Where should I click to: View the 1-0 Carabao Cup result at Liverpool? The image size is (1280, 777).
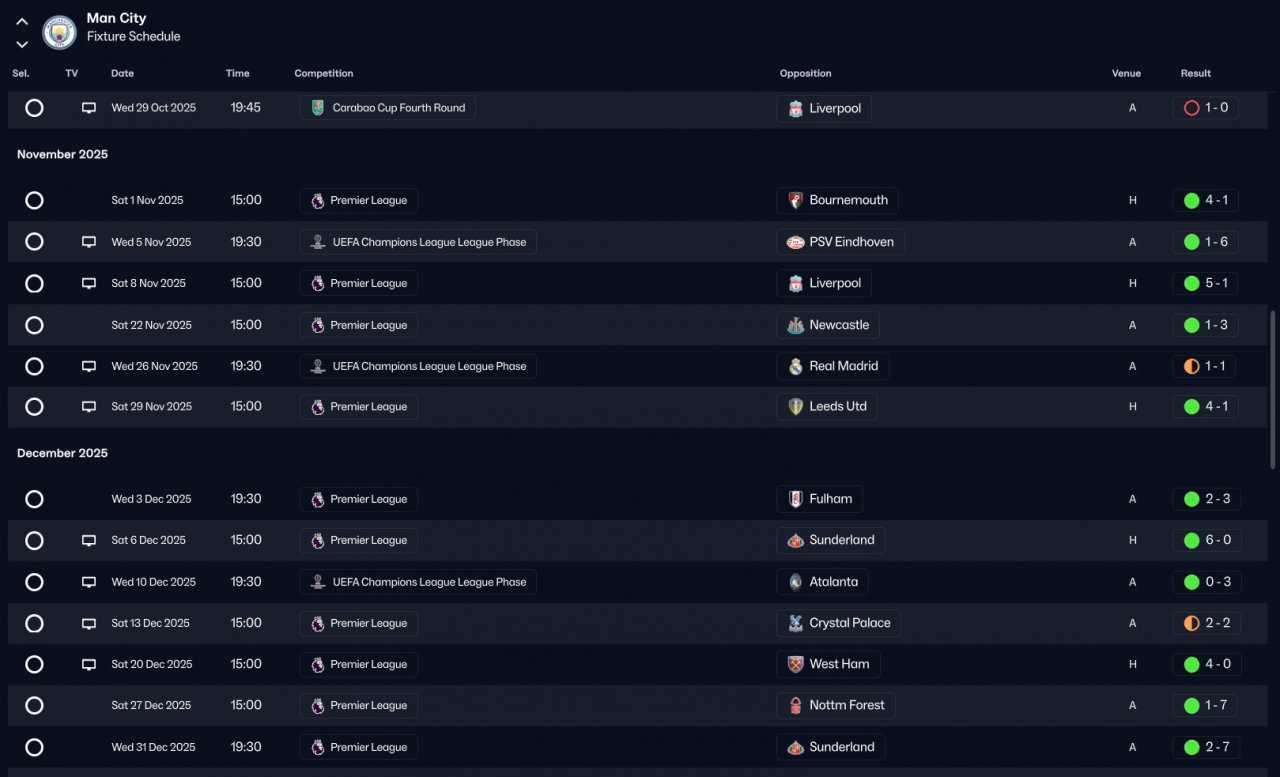tap(1206, 108)
